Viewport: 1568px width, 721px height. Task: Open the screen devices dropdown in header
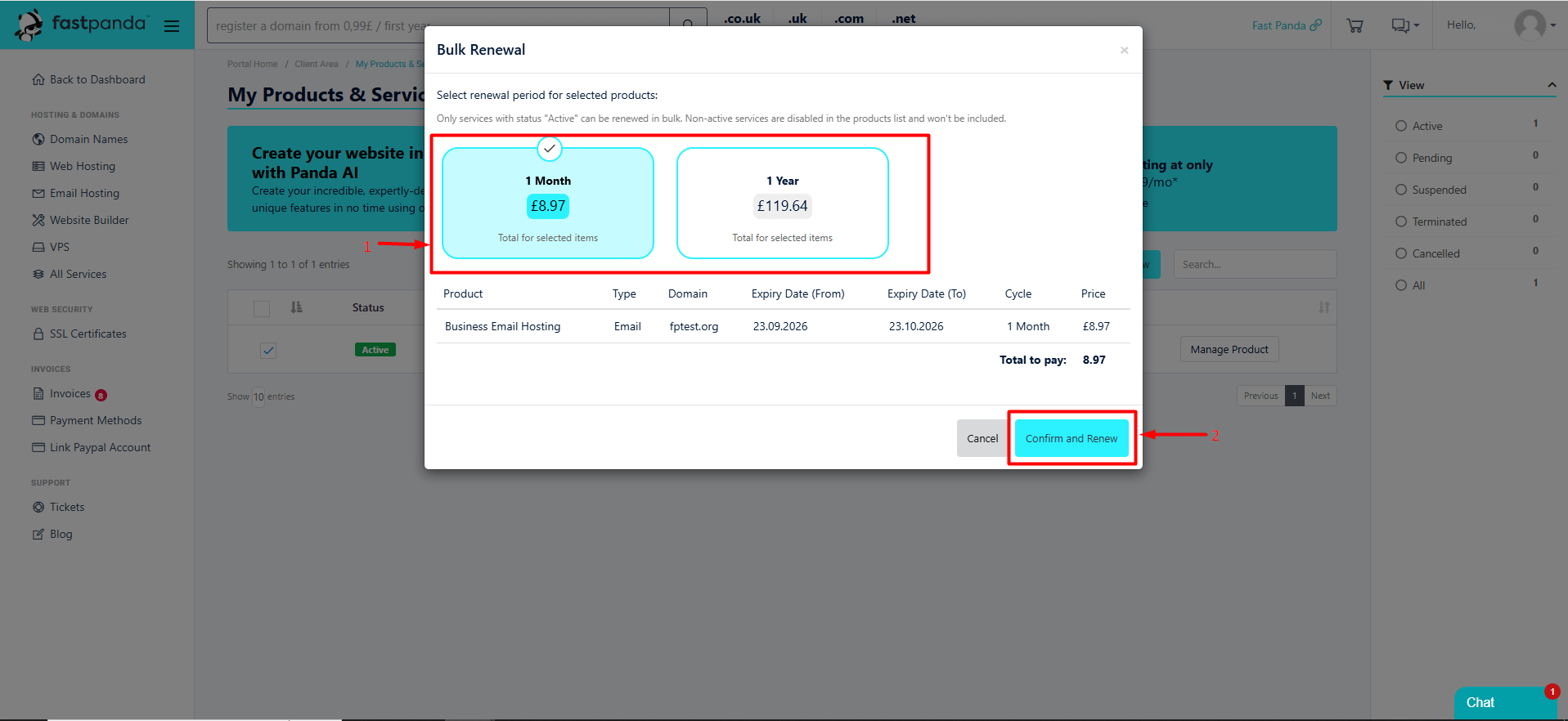coord(1404,25)
